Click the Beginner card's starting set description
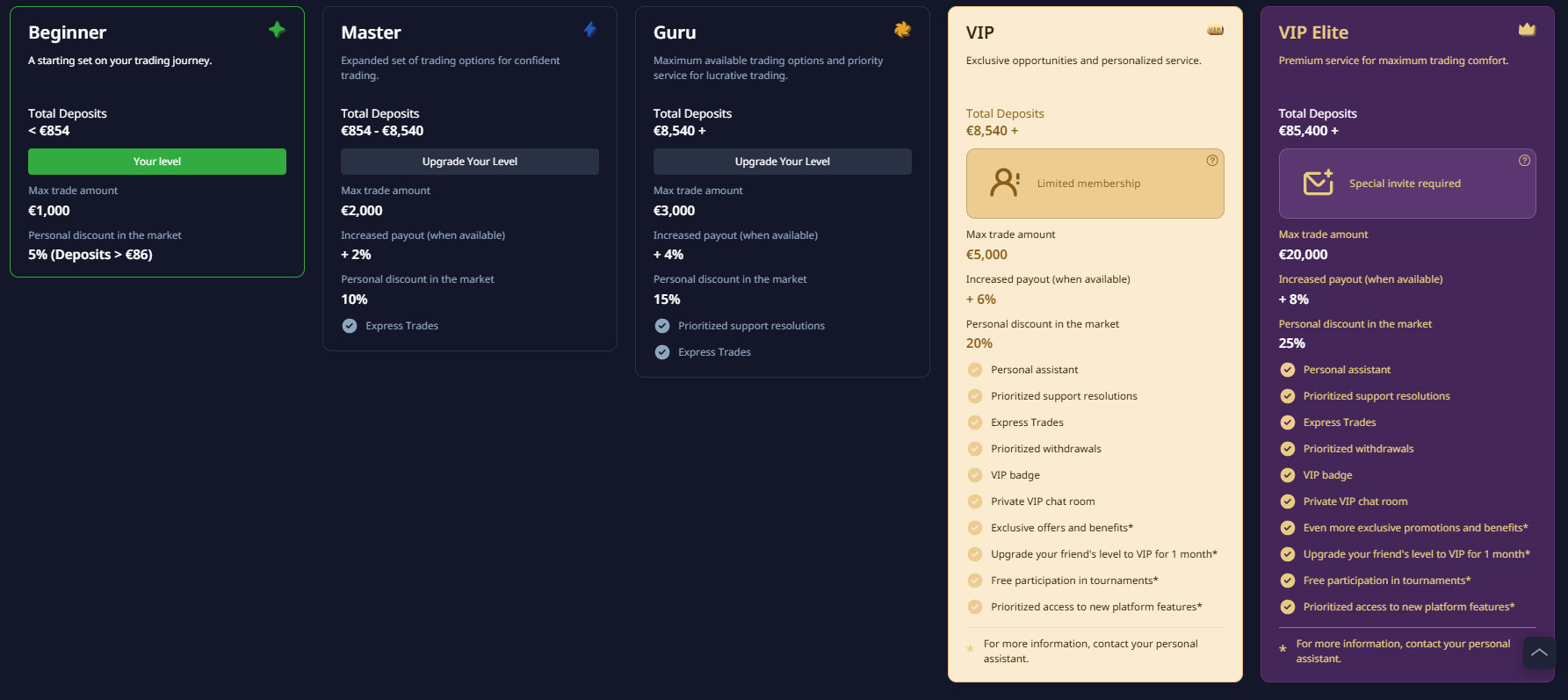 tap(120, 61)
